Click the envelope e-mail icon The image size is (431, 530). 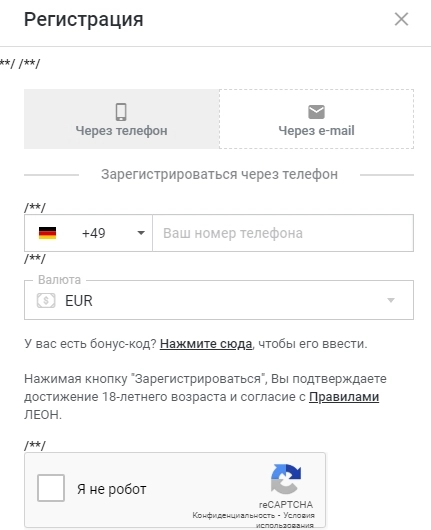pos(316,112)
